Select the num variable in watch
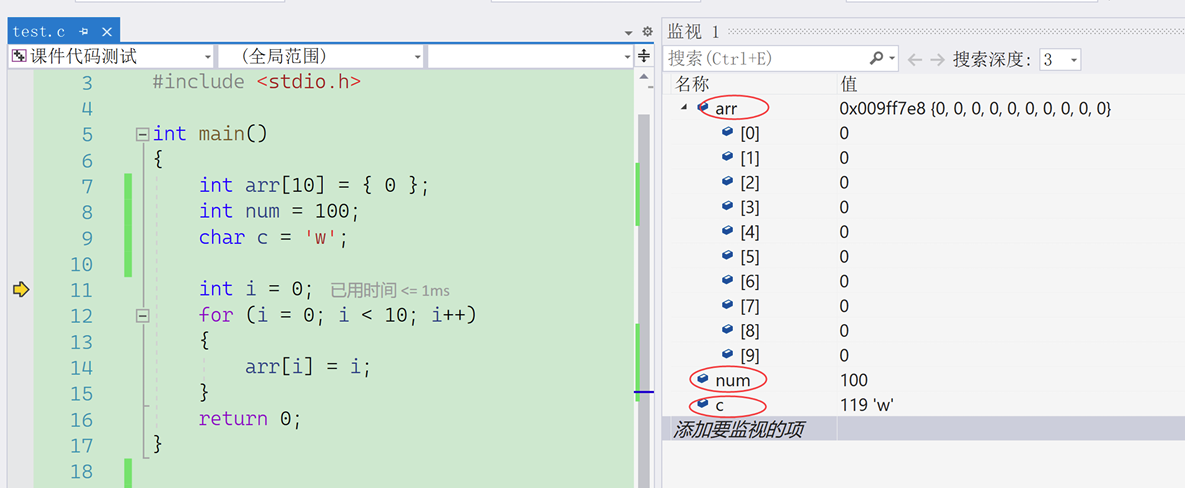Screen dimensions: 1186x495 732,380
